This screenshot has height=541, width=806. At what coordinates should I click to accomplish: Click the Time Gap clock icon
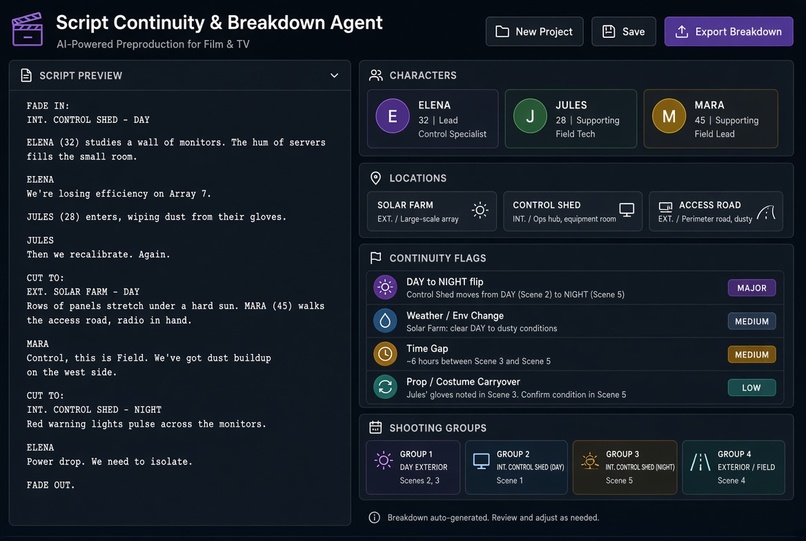pyautogui.click(x=385, y=354)
